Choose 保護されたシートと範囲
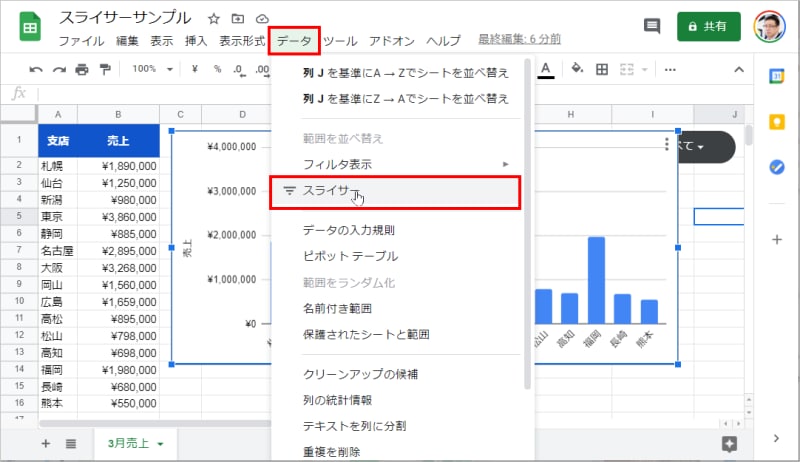Screen dimensions: 800x462 pyautogui.click(x=403, y=335)
